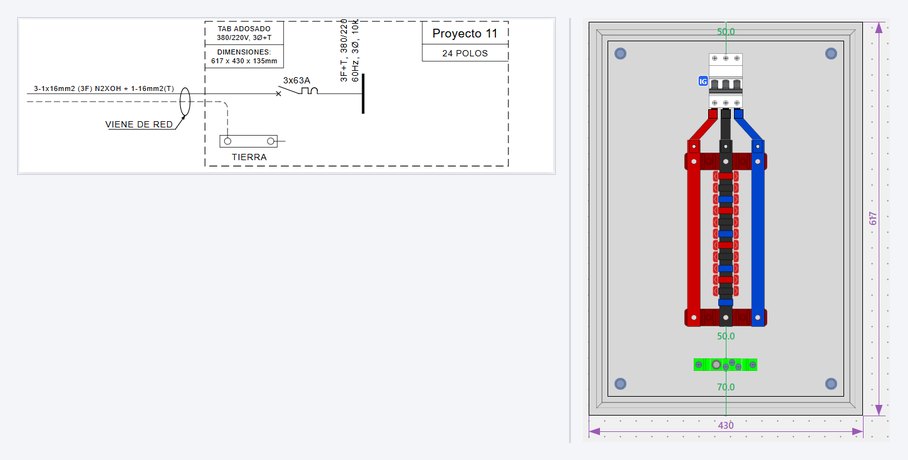Screen dimensions: 908x460
Task: Click the top-left panel mounting screw
Action: [x=620, y=53]
